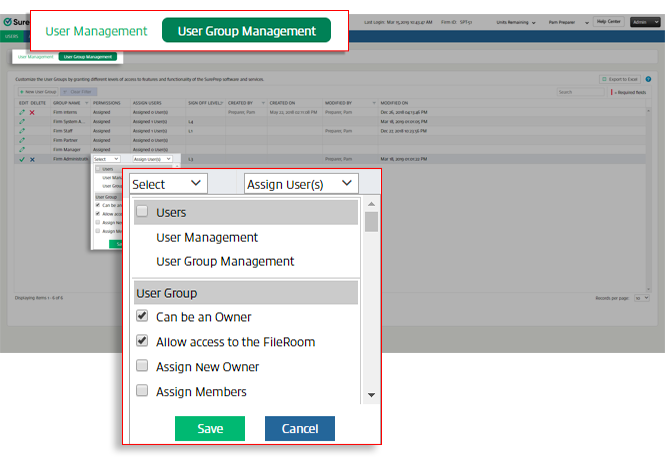Enable the Assign New Owner checkbox
The width and height of the screenshot is (665, 467).
[x=142, y=367]
